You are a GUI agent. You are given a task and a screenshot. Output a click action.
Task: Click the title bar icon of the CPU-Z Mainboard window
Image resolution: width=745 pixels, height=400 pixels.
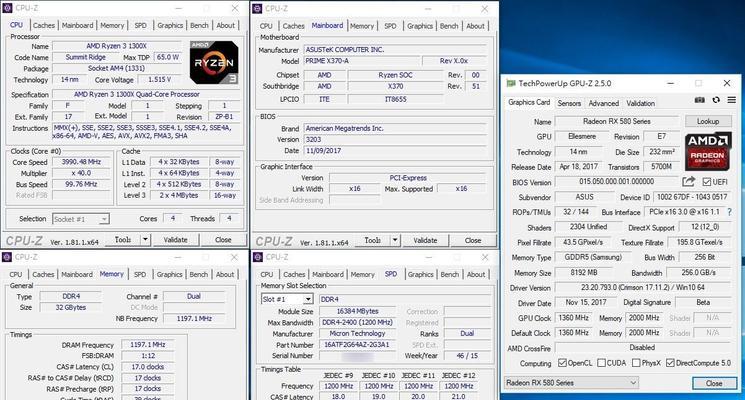(x=257, y=9)
